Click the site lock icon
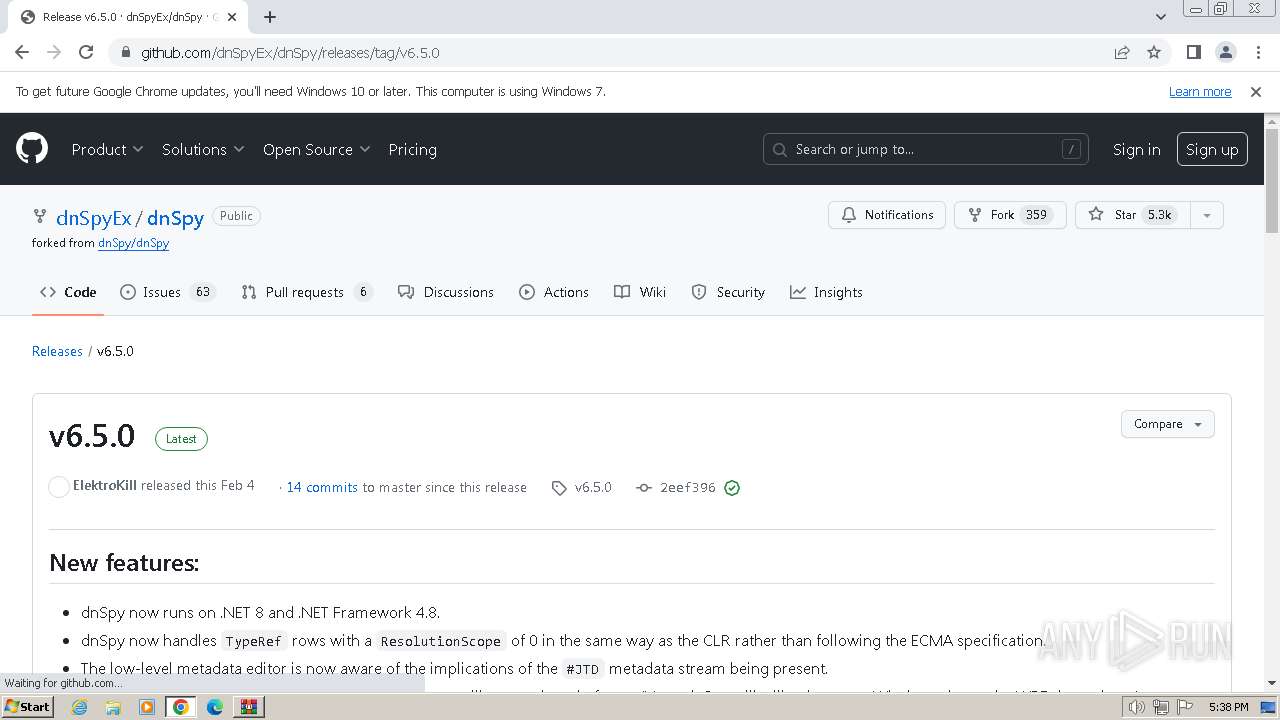This screenshot has height=720, width=1280. coord(125,52)
